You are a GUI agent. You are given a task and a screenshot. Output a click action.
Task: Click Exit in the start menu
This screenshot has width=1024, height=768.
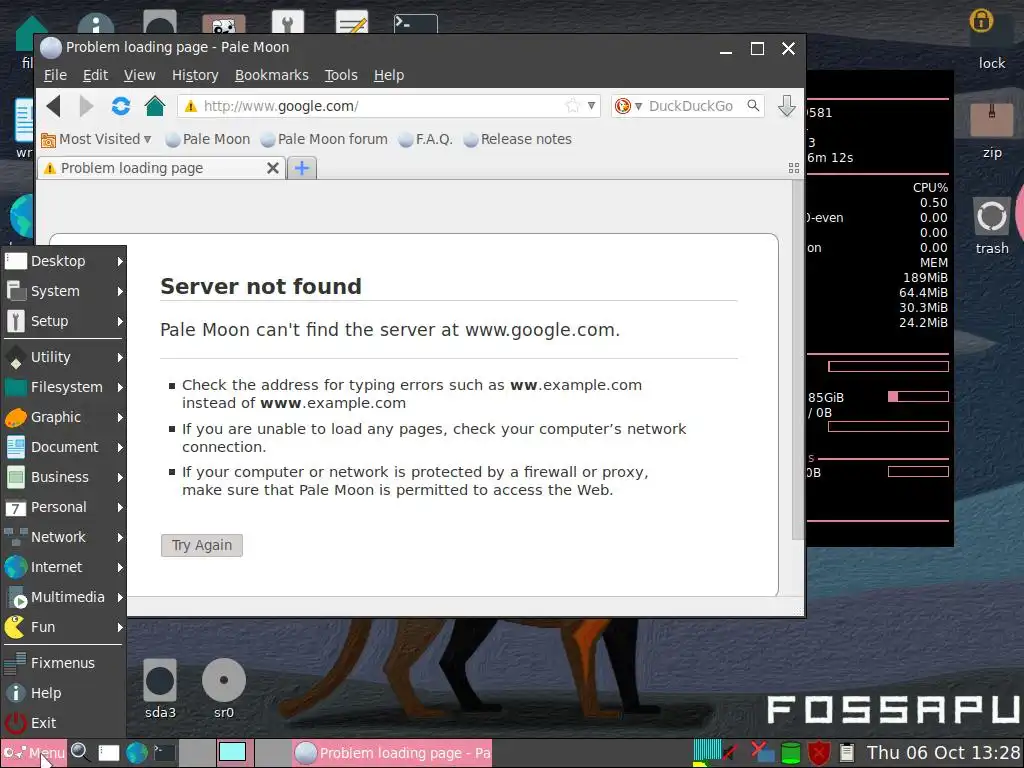tap(63, 724)
